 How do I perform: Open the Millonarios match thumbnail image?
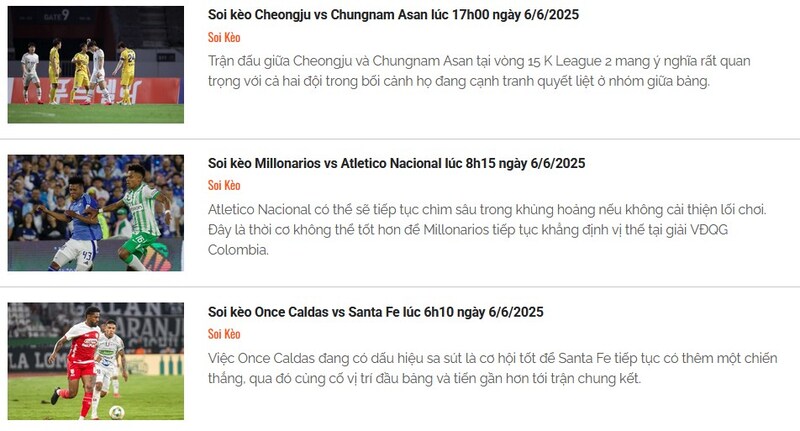pyautogui.click(x=96, y=213)
